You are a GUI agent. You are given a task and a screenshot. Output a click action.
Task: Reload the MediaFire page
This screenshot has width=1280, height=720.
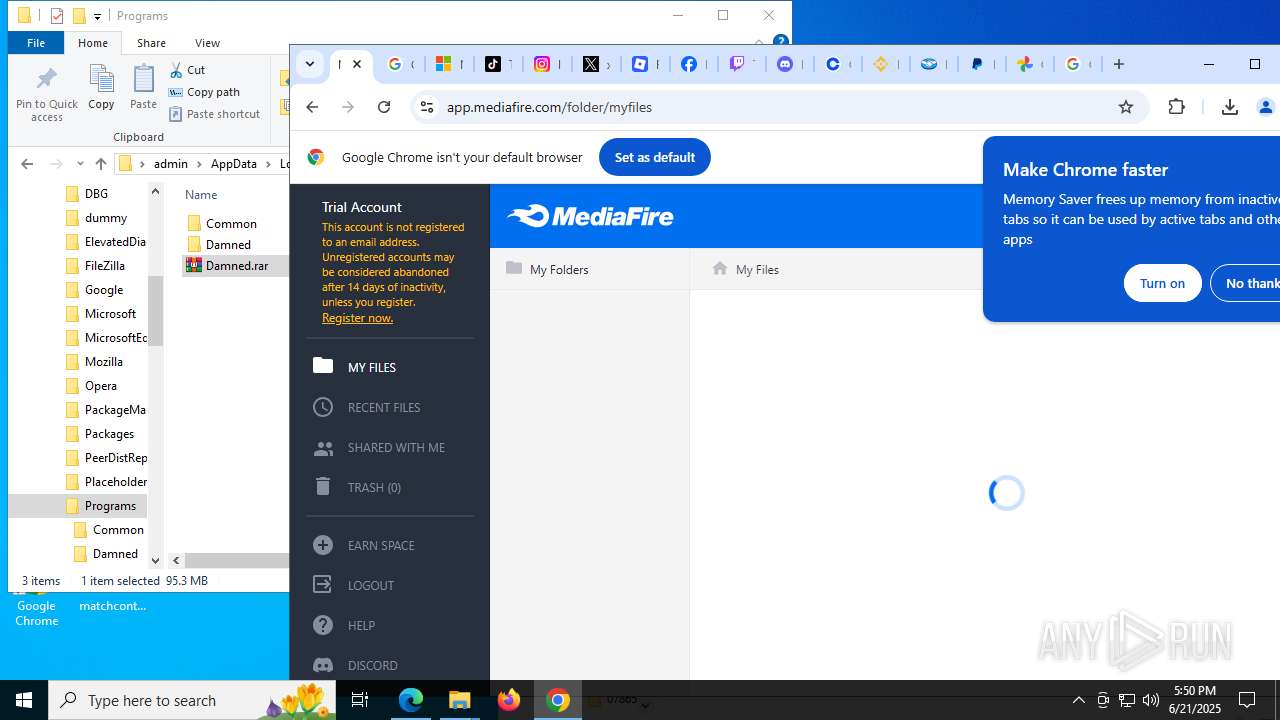pos(384,107)
